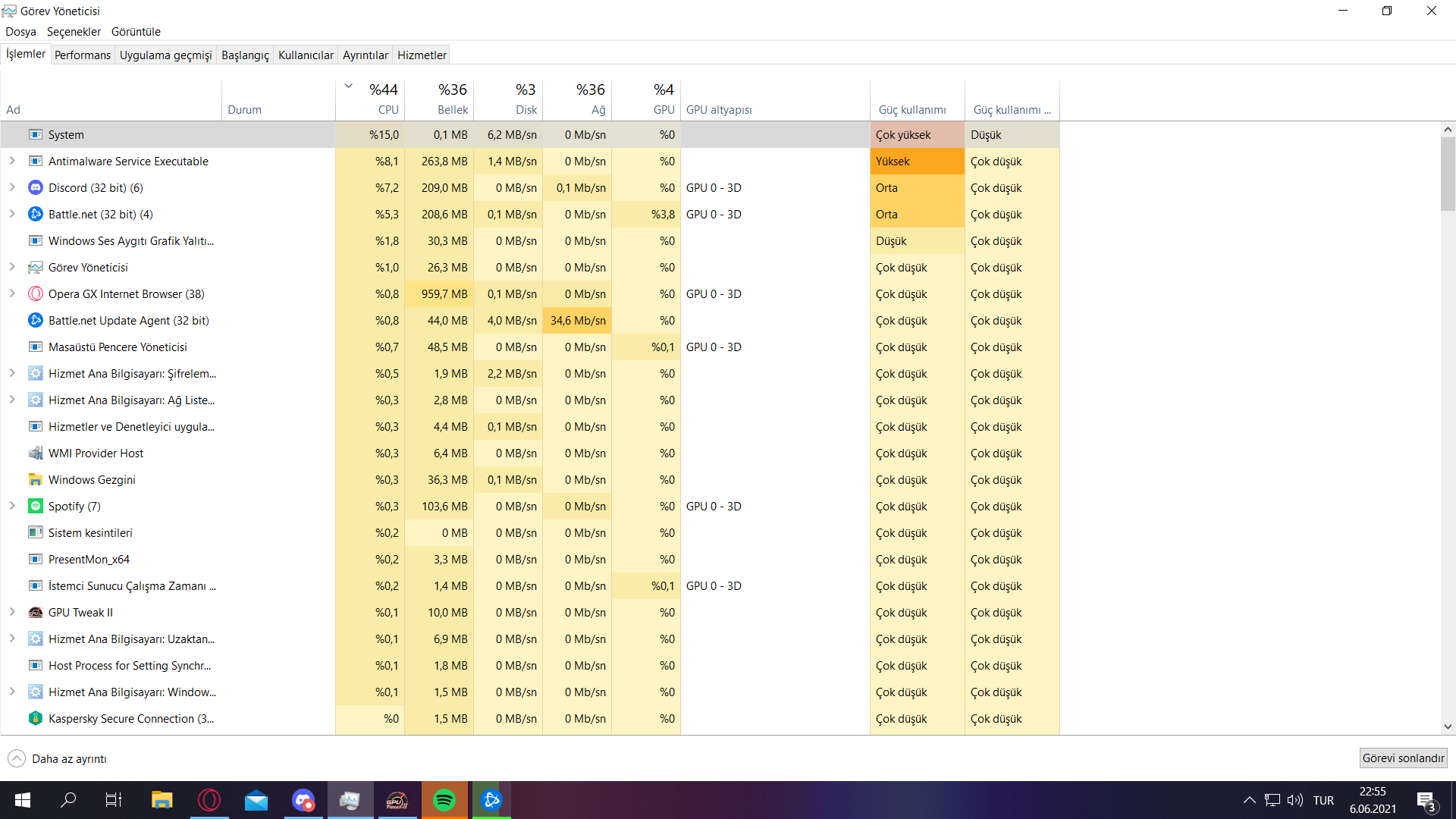Open the Başlangıç tab
Viewport: 1456px width, 819px height.
(x=245, y=55)
